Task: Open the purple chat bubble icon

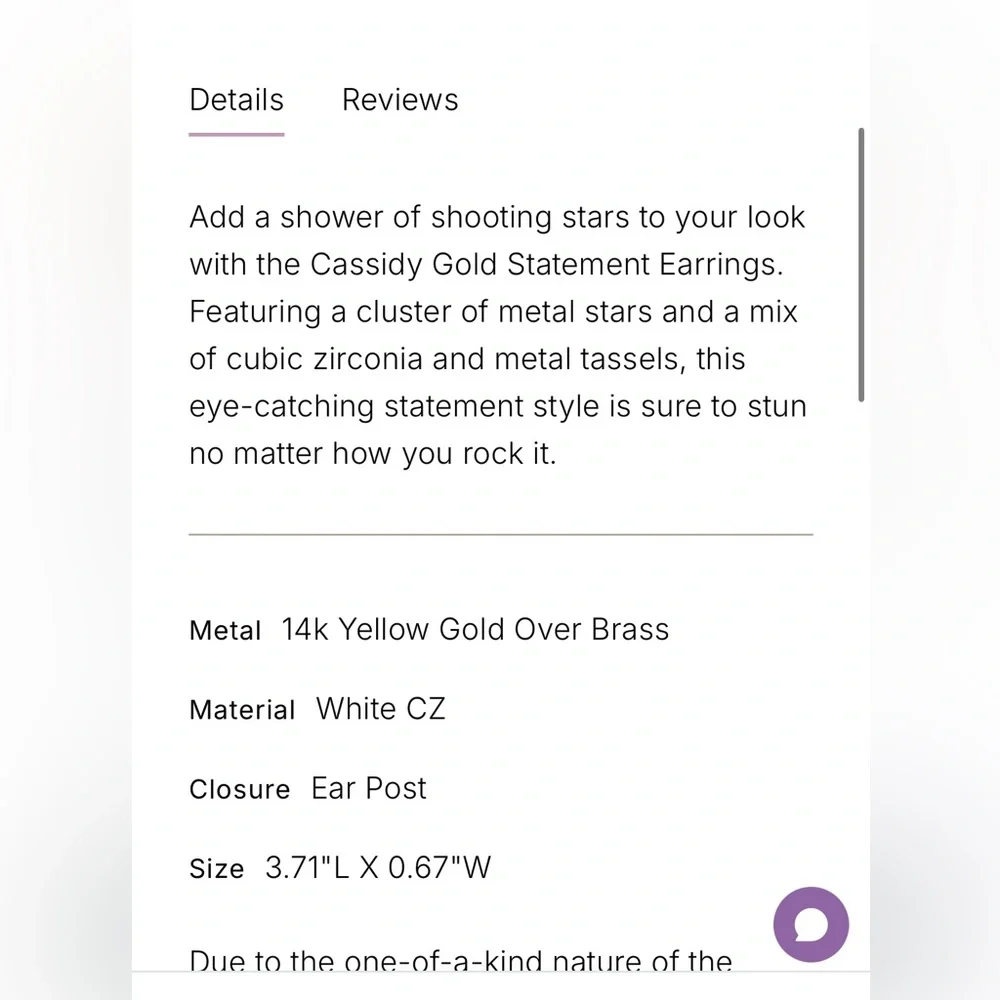Action: coord(811,925)
